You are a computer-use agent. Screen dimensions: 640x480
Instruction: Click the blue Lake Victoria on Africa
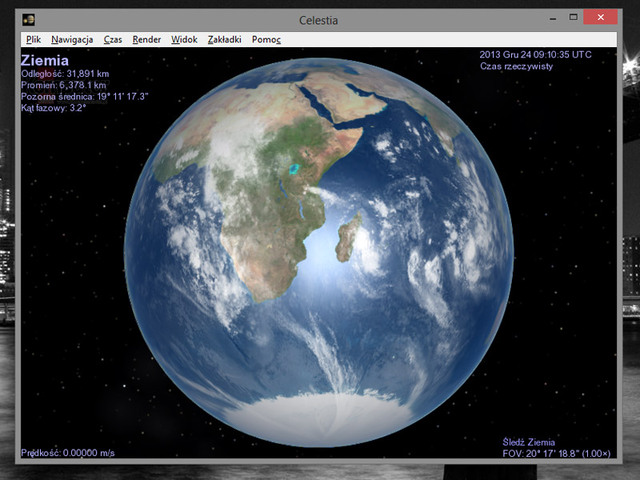click(x=294, y=168)
